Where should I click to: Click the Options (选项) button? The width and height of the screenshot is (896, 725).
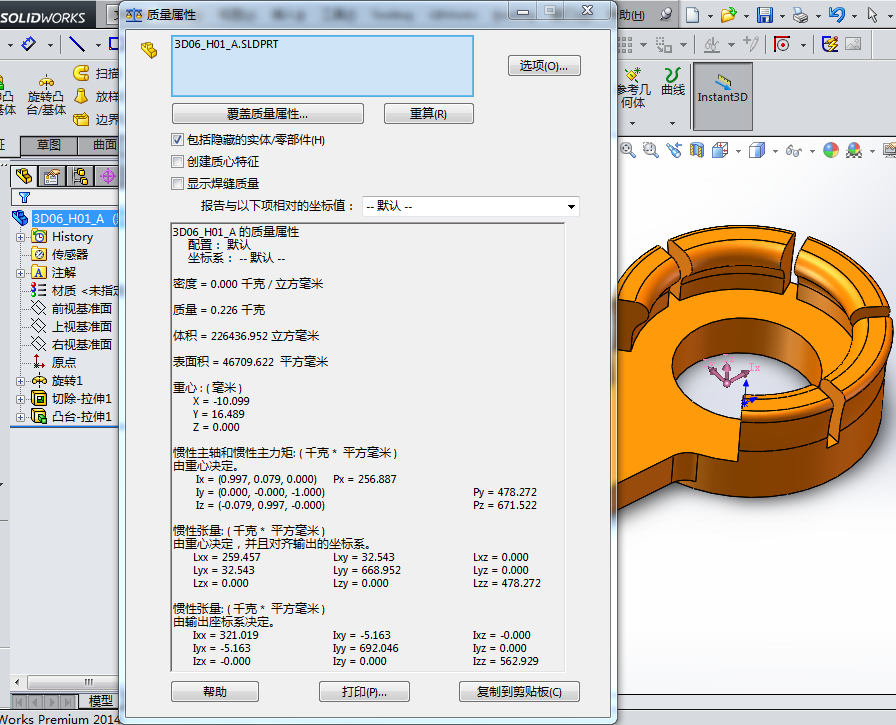point(544,66)
